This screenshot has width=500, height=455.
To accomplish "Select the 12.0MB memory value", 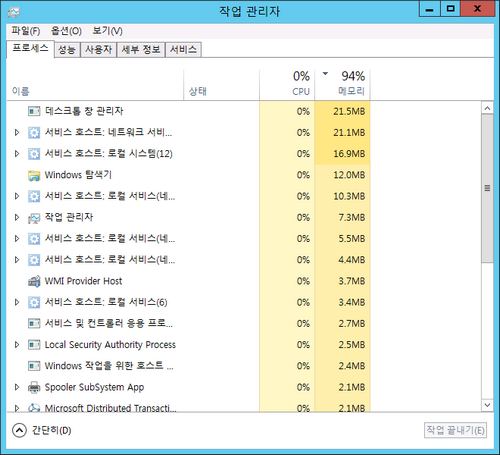I will (349, 175).
